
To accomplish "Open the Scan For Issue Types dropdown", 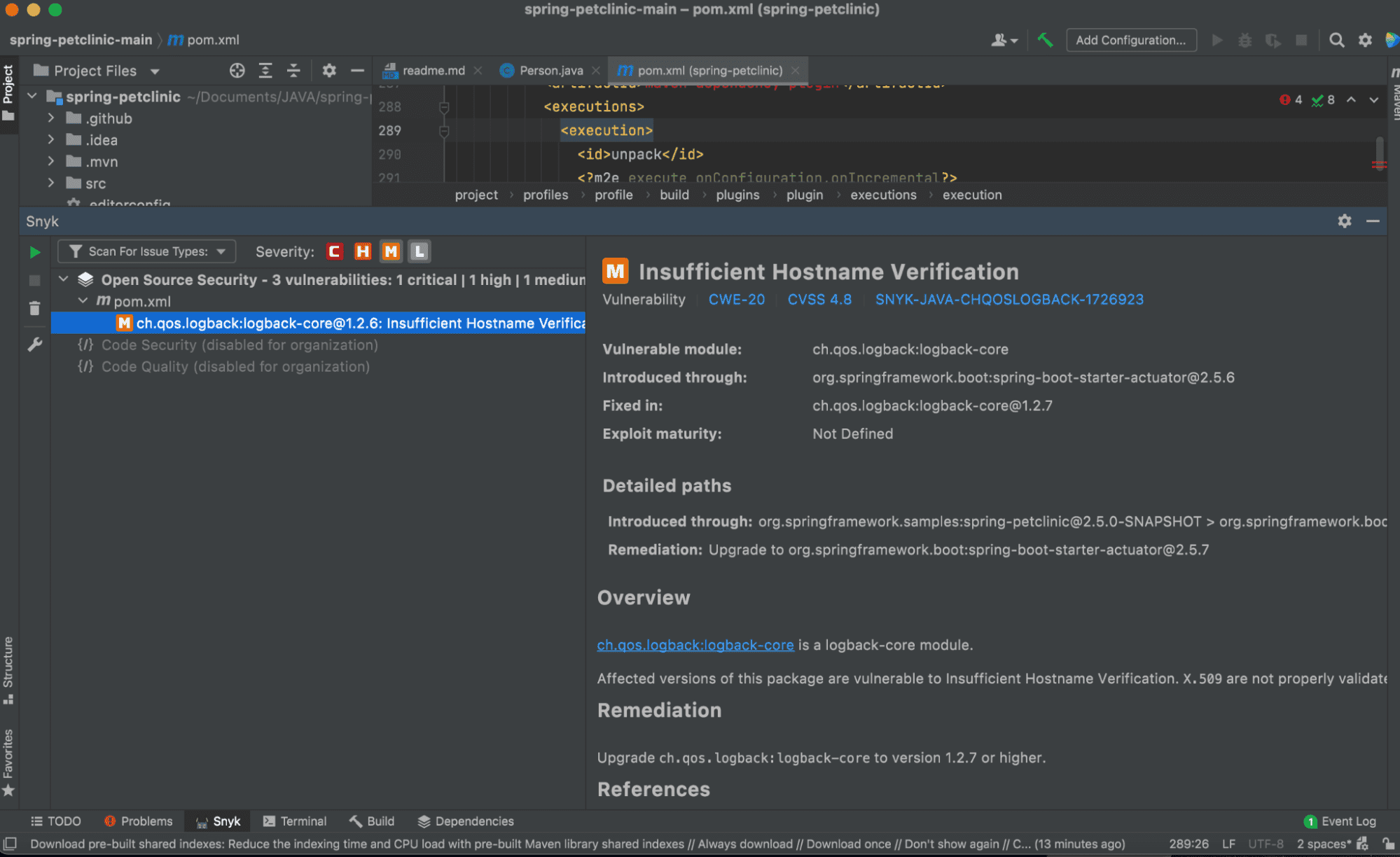I will tap(146, 251).
